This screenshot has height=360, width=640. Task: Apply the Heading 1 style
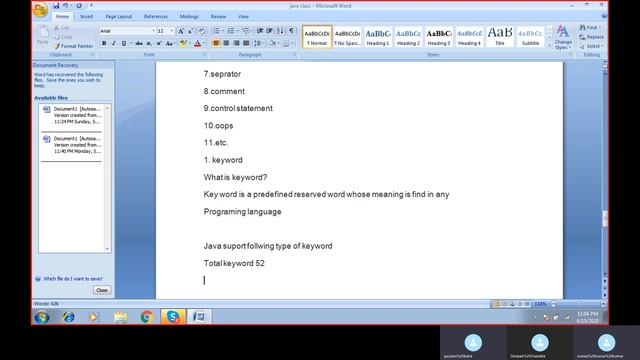[378, 37]
